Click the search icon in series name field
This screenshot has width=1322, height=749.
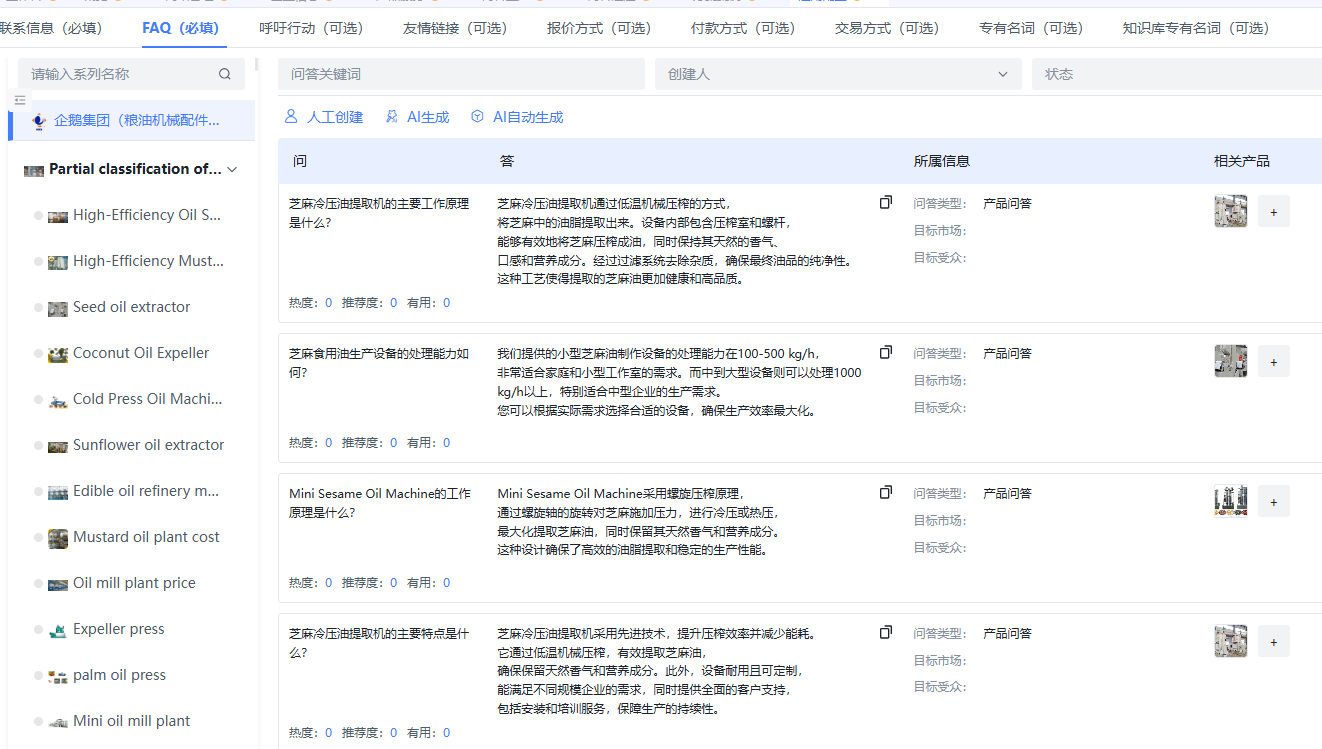[x=225, y=74]
